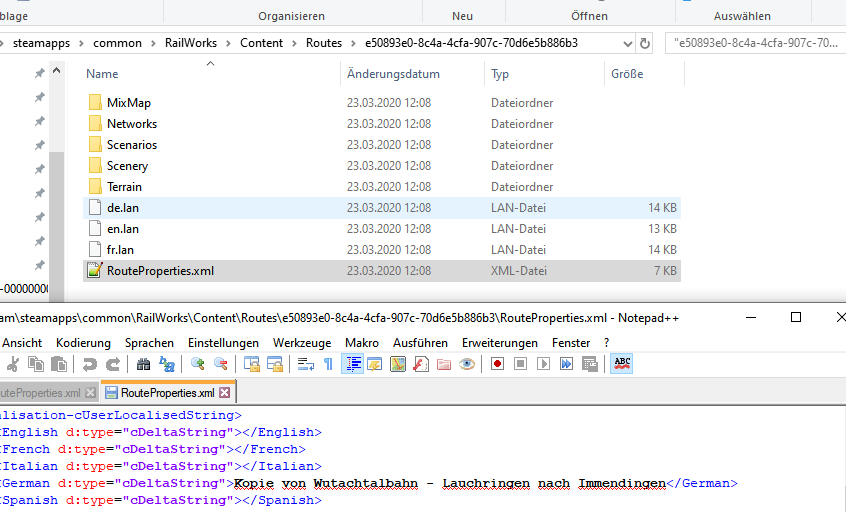Click the Zoom In magnifier icon
The width and height of the screenshot is (846, 512).
198,364
